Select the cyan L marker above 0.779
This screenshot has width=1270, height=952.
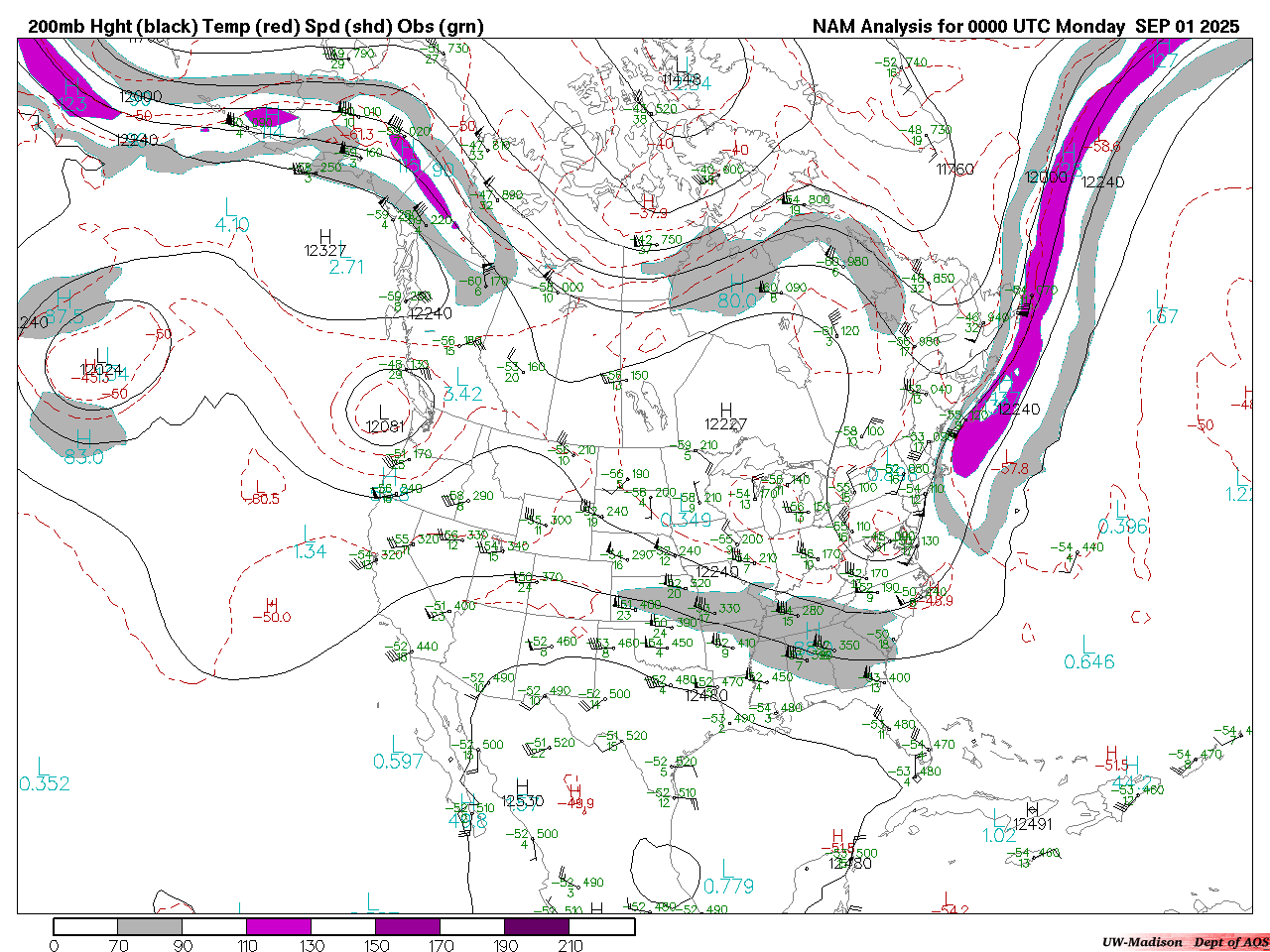point(727,869)
